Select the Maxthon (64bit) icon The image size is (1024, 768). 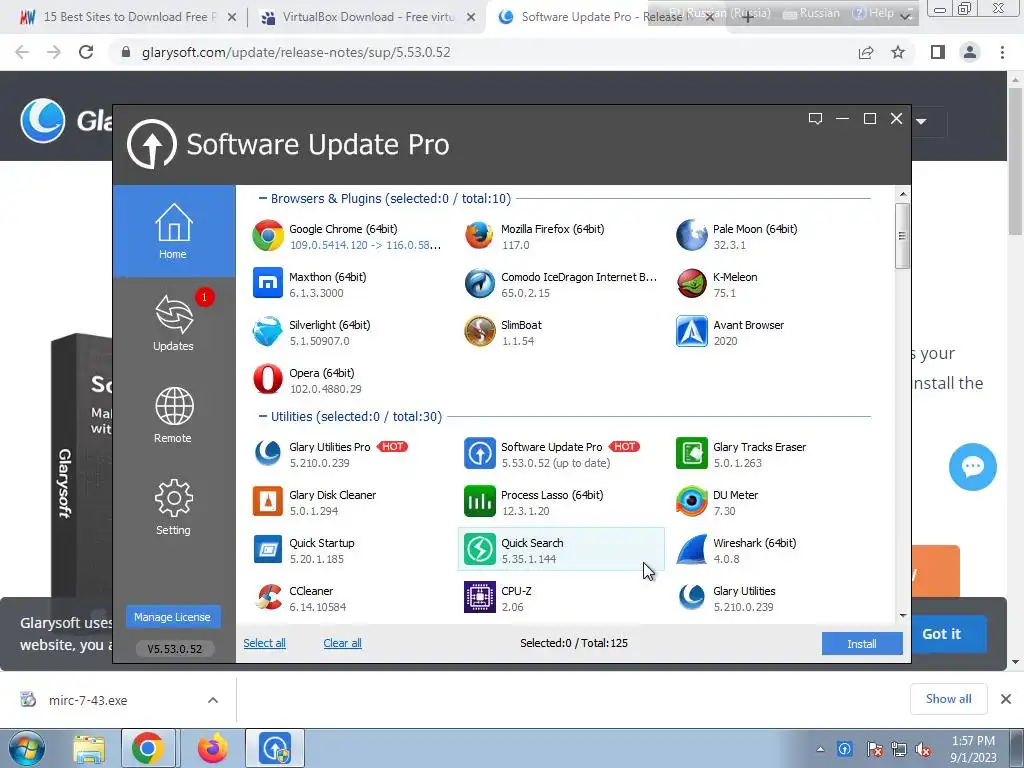tap(268, 283)
